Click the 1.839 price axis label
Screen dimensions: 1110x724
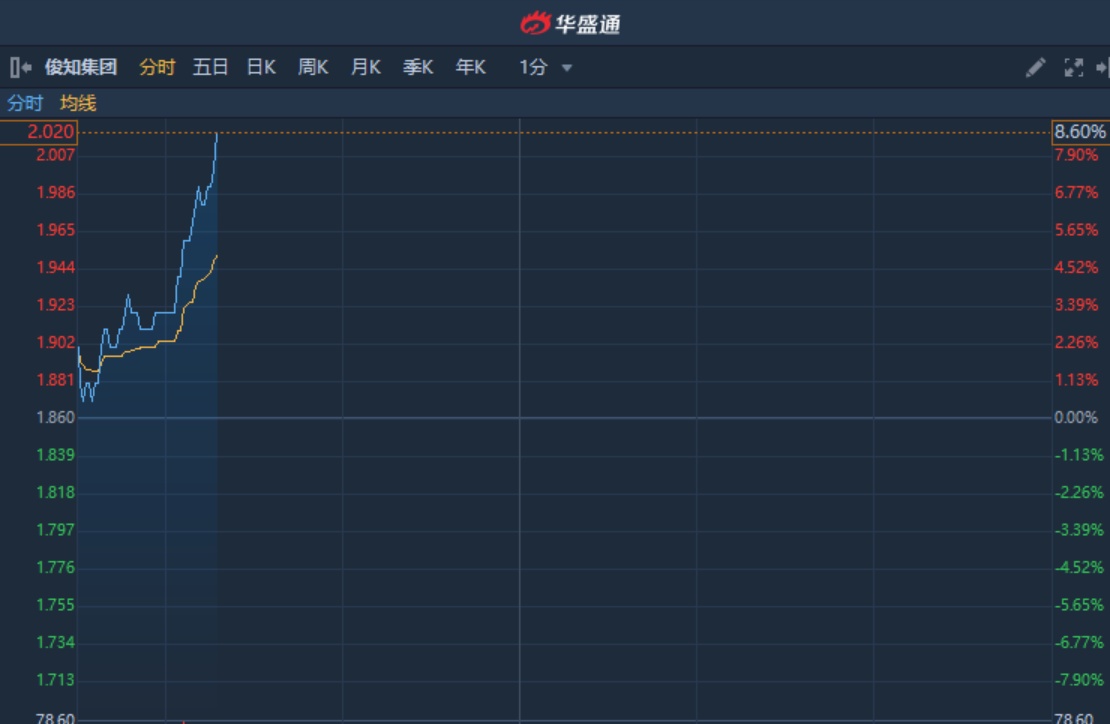tap(55, 455)
